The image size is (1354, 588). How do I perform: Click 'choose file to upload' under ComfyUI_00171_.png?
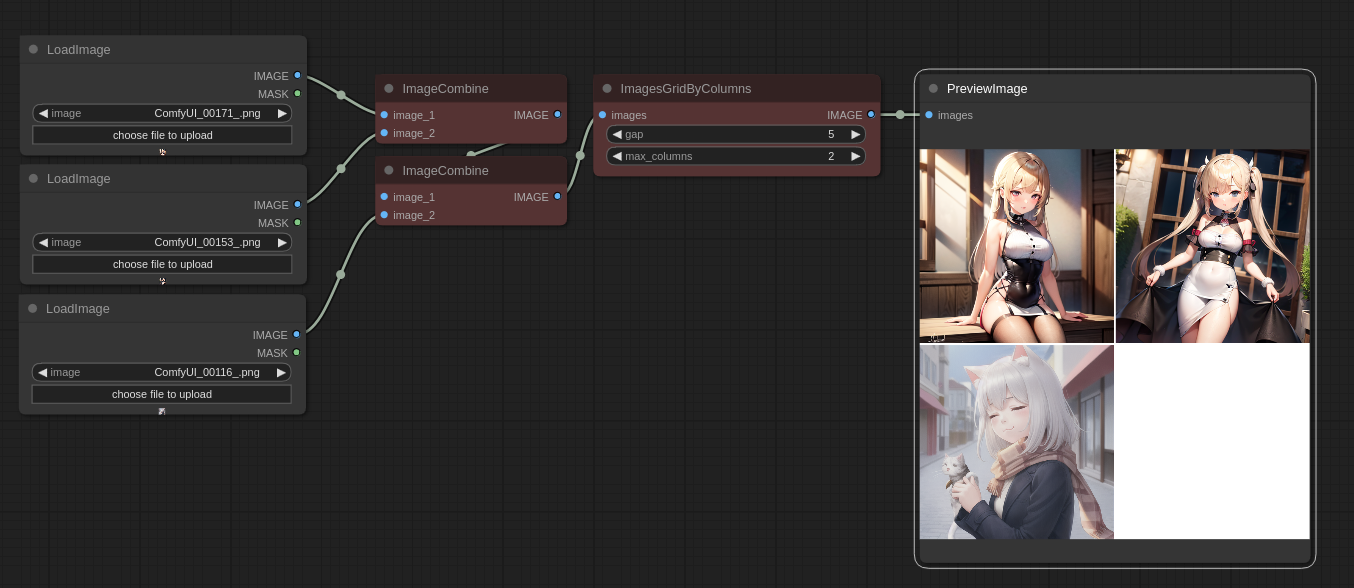(162, 135)
